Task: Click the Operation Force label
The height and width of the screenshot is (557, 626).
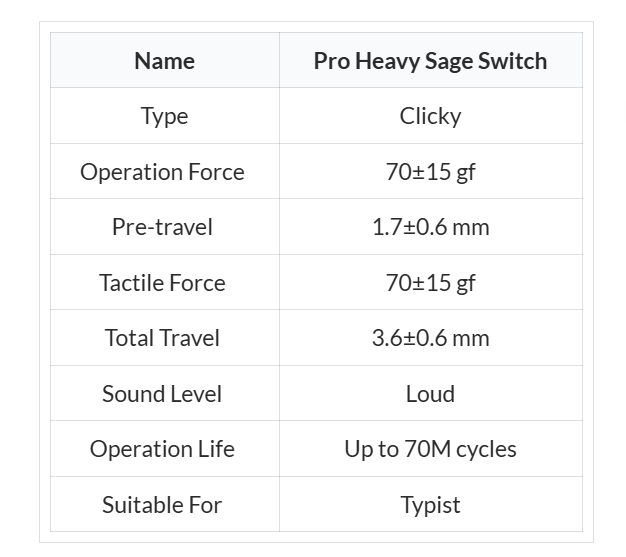Action: point(162,172)
